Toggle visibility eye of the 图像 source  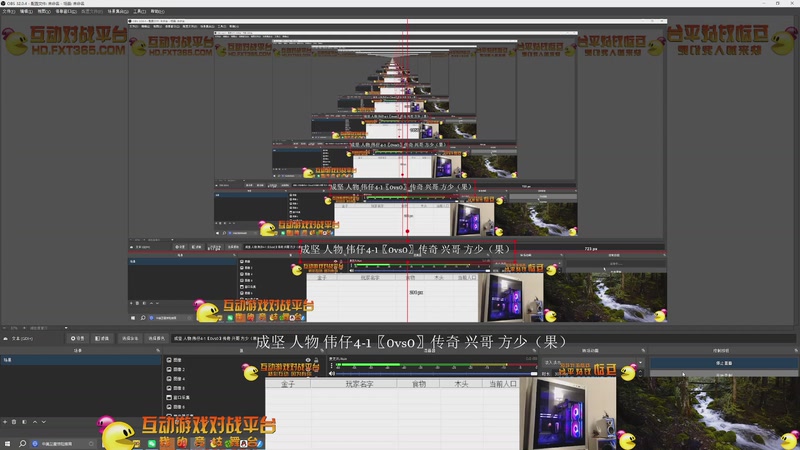(x=308, y=360)
